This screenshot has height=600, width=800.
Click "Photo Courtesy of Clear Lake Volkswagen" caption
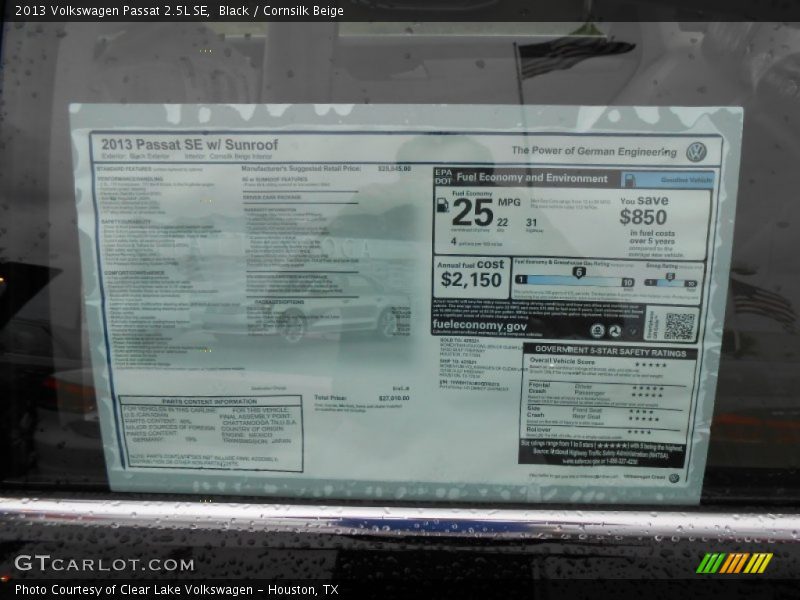[134, 590]
